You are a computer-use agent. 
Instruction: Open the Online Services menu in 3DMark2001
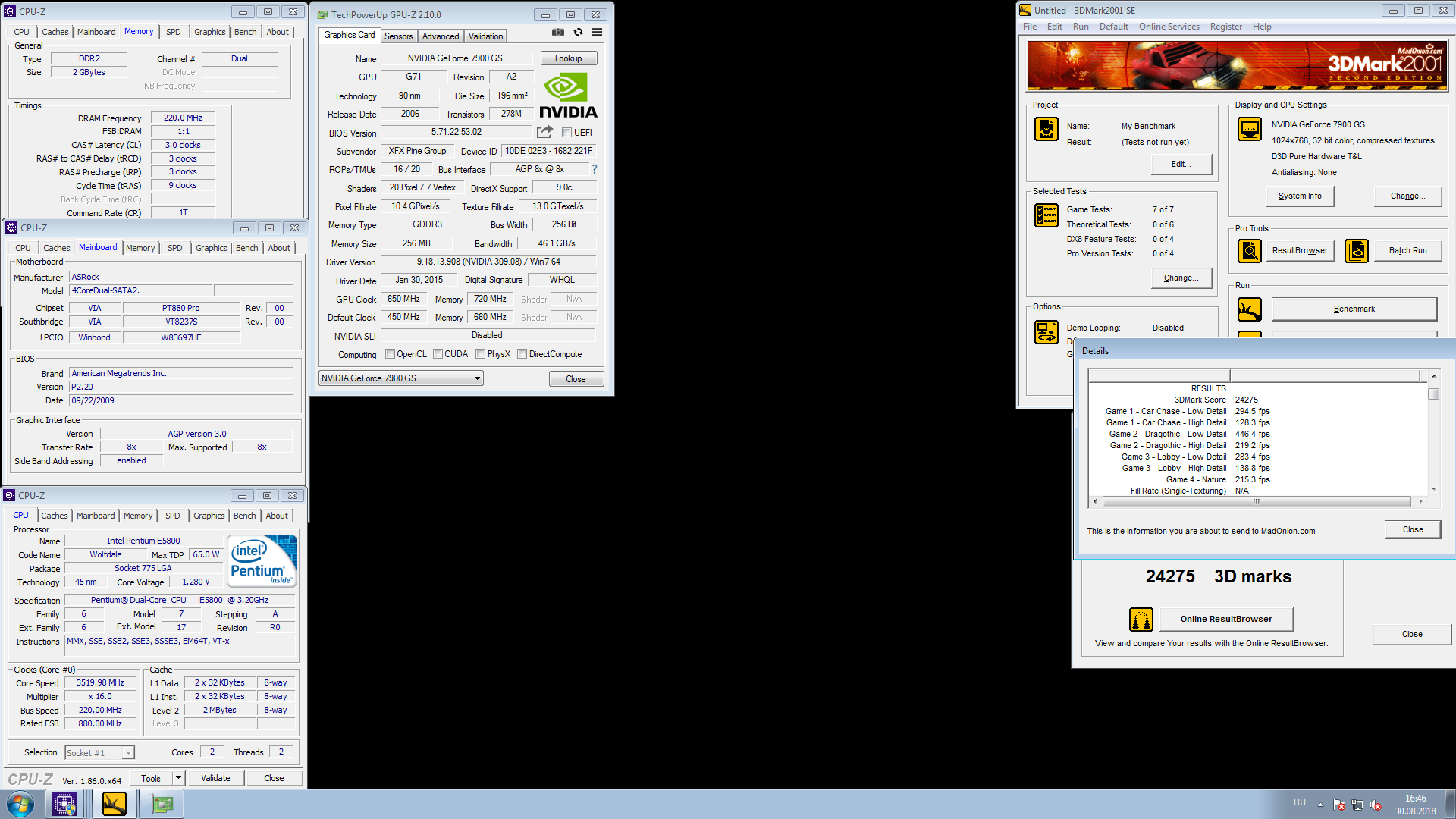click(x=1169, y=27)
